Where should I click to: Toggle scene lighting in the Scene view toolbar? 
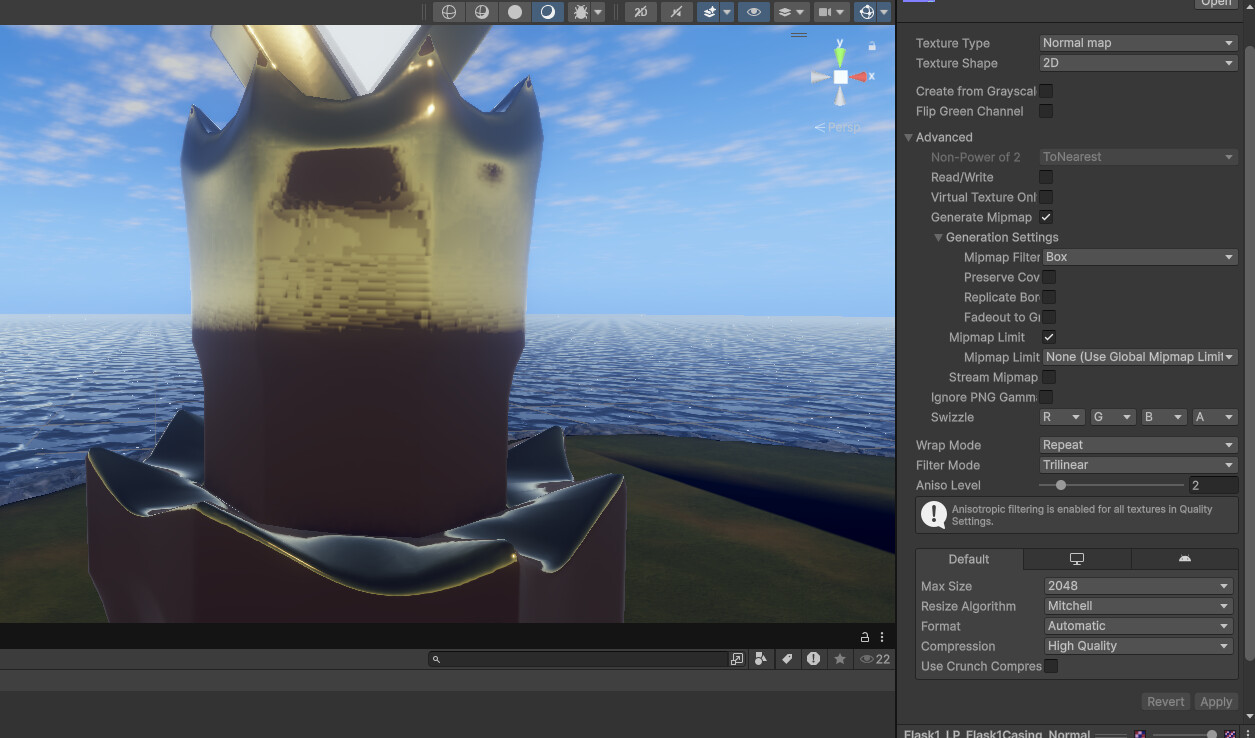coord(548,12)
